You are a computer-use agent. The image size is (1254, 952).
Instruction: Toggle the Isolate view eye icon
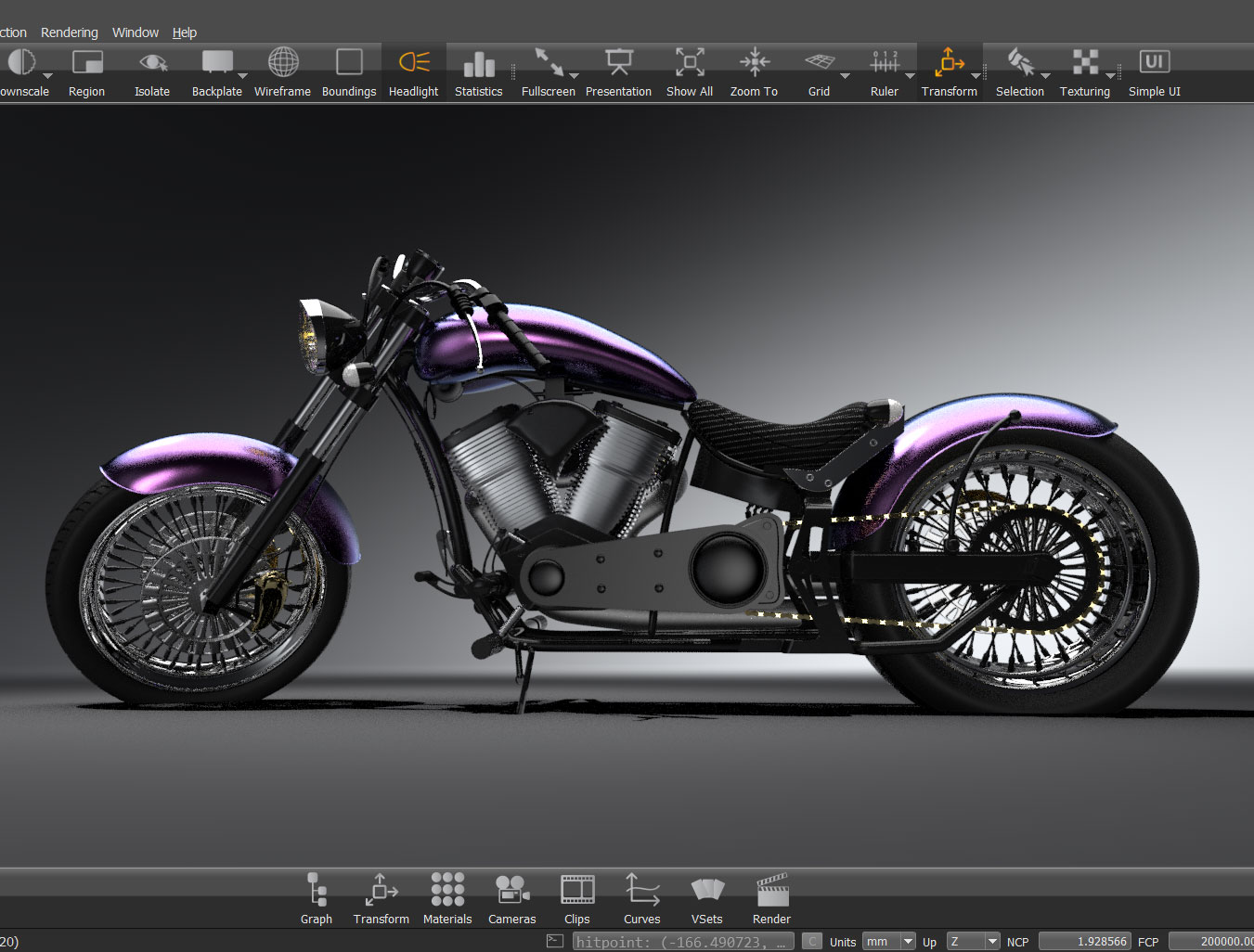[152, 63]
